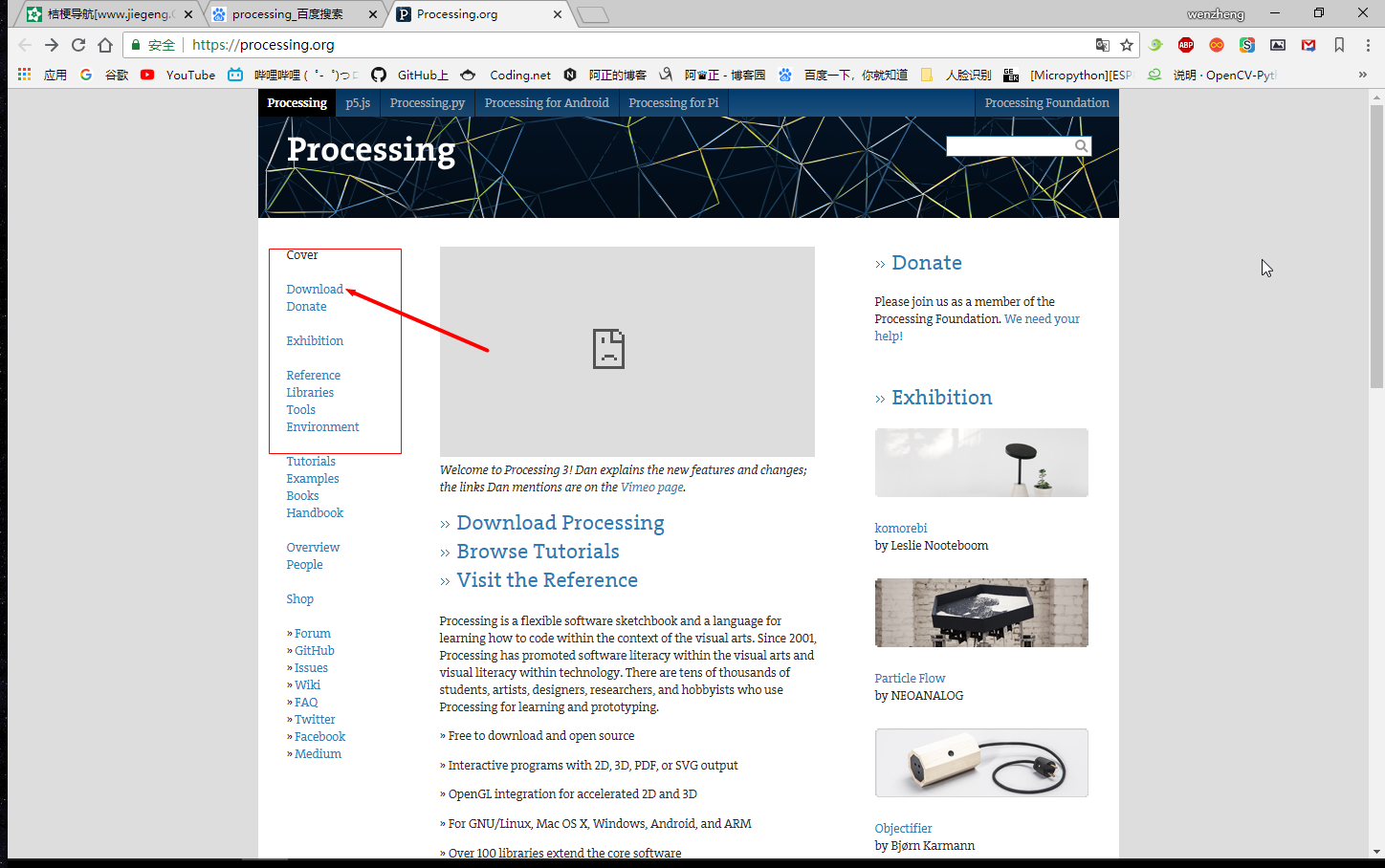Select the p5.js tab in site navigation
This screenshot has width=1385, height=868.
click(x=358, y=103)
